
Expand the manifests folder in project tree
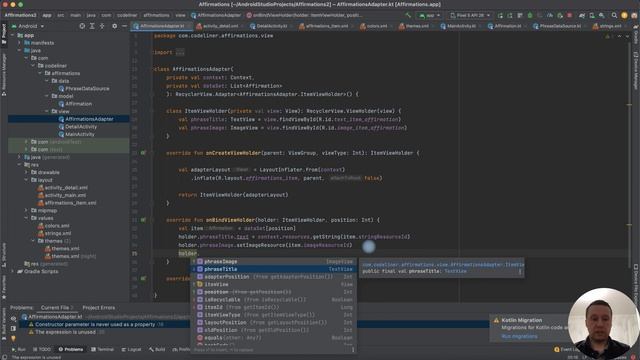[19, 43]
